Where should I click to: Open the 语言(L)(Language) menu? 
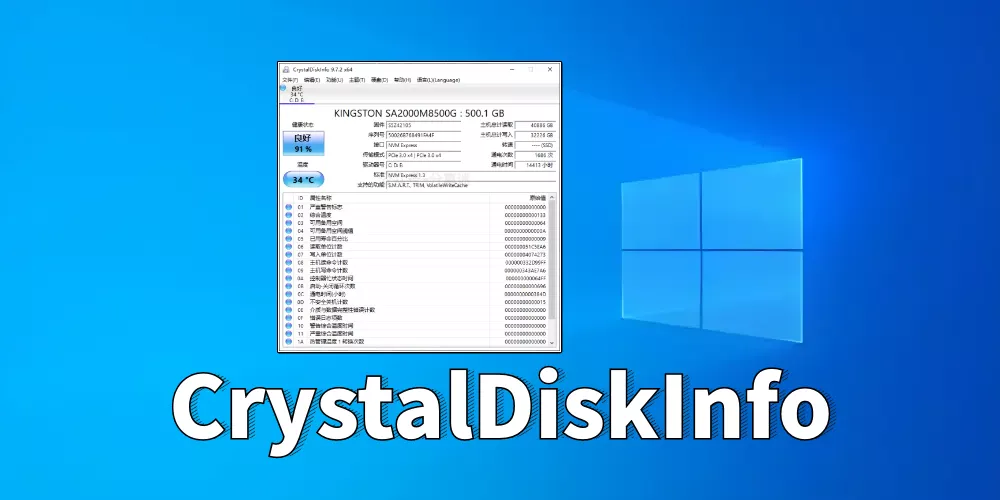pyautogui.click(x=438, y=80)
